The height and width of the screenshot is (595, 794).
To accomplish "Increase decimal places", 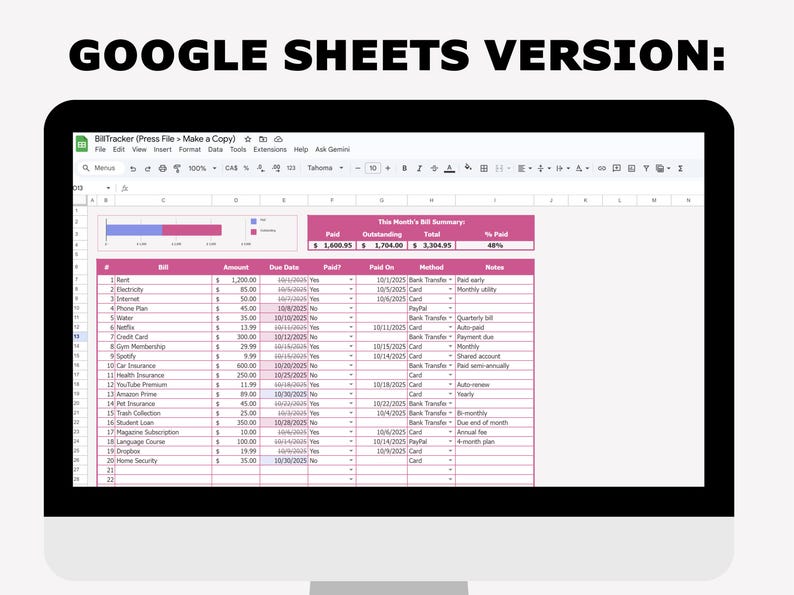I will pyautogui.click(x=276, y=168).
